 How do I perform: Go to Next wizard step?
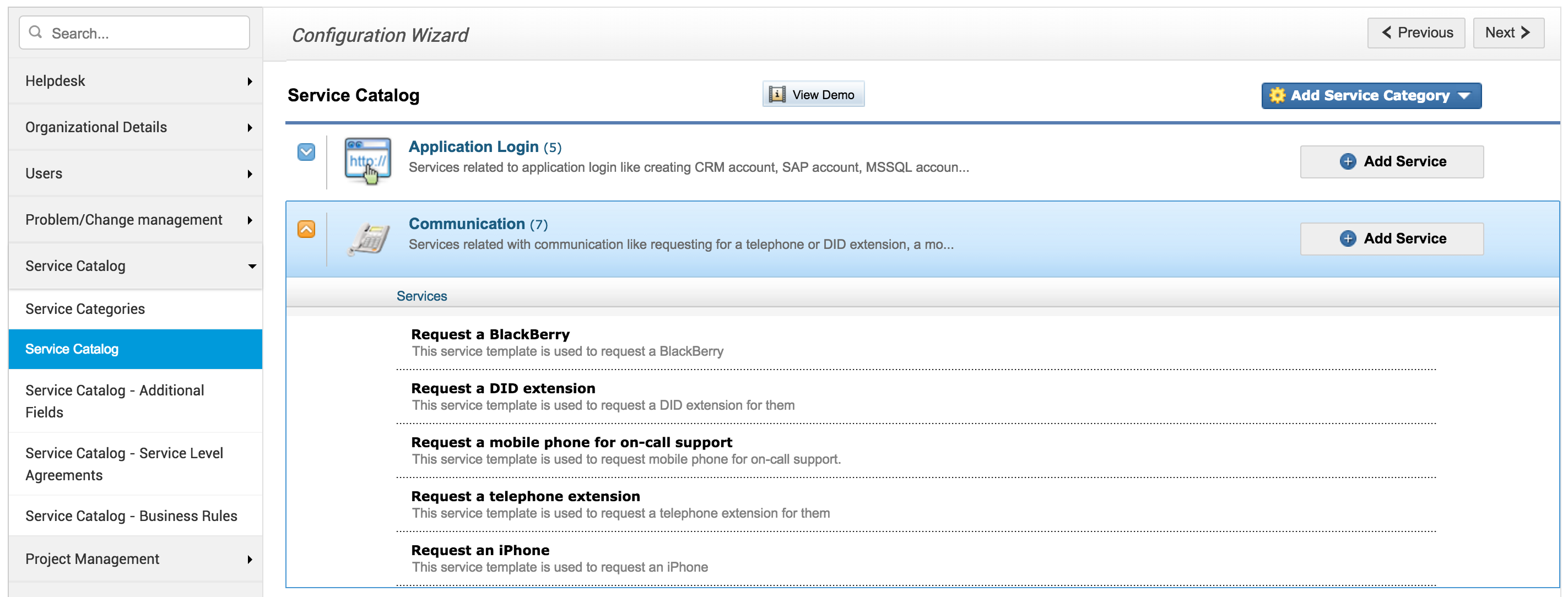(1507, 32)
